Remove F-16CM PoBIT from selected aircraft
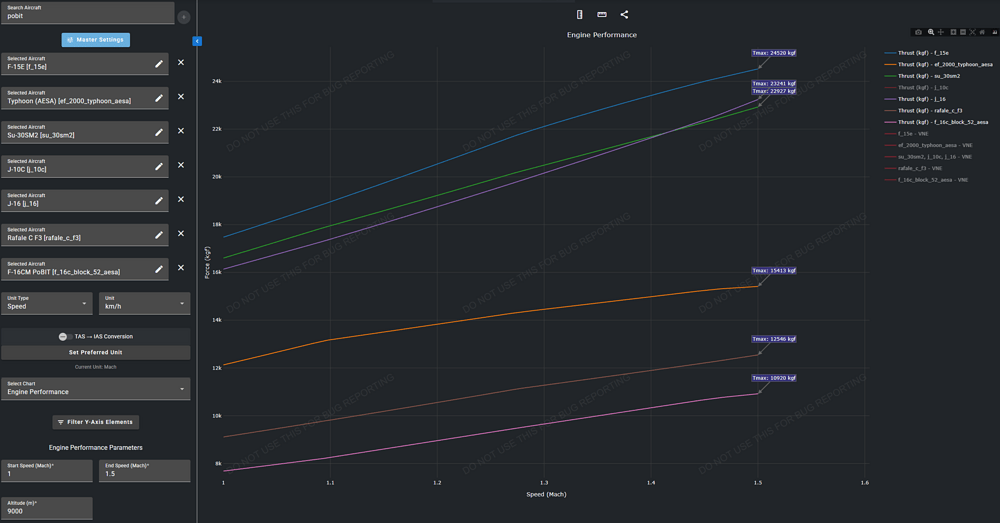This screenshot has width=1000, height=523. [181, 268]
